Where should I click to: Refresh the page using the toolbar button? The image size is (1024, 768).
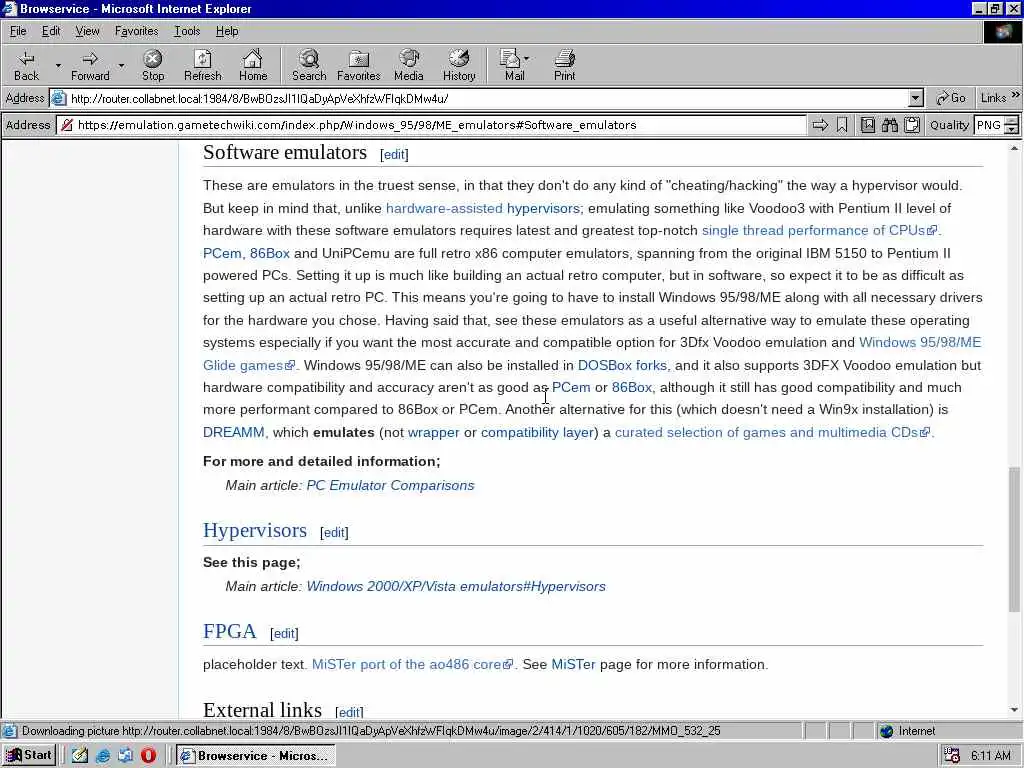click(202, 65)
